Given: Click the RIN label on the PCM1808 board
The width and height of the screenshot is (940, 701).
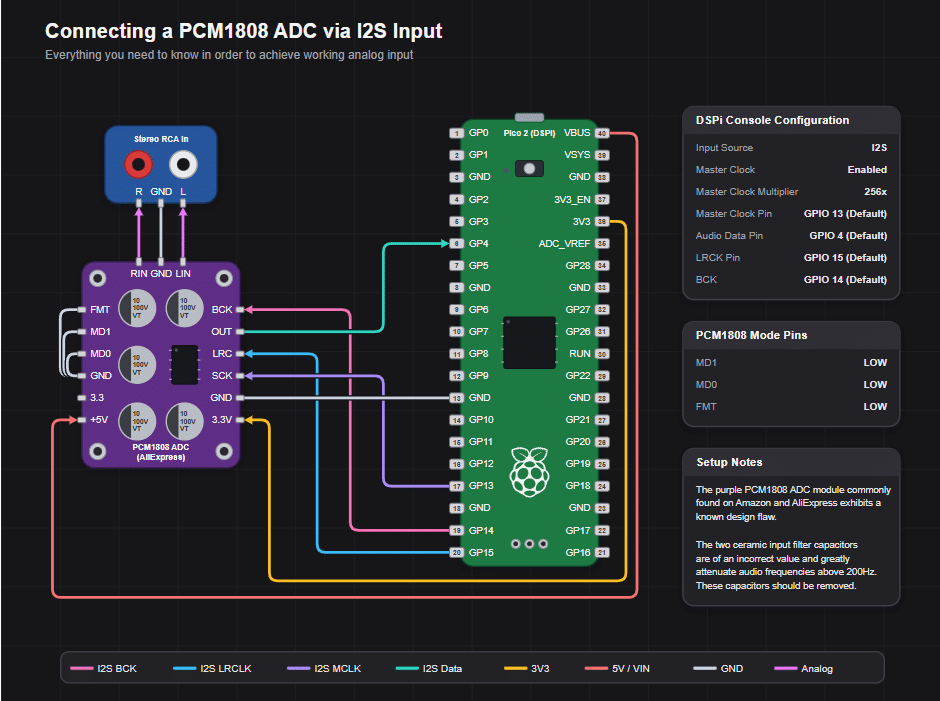Looking at the screenshot, I should tap(138, 273).
